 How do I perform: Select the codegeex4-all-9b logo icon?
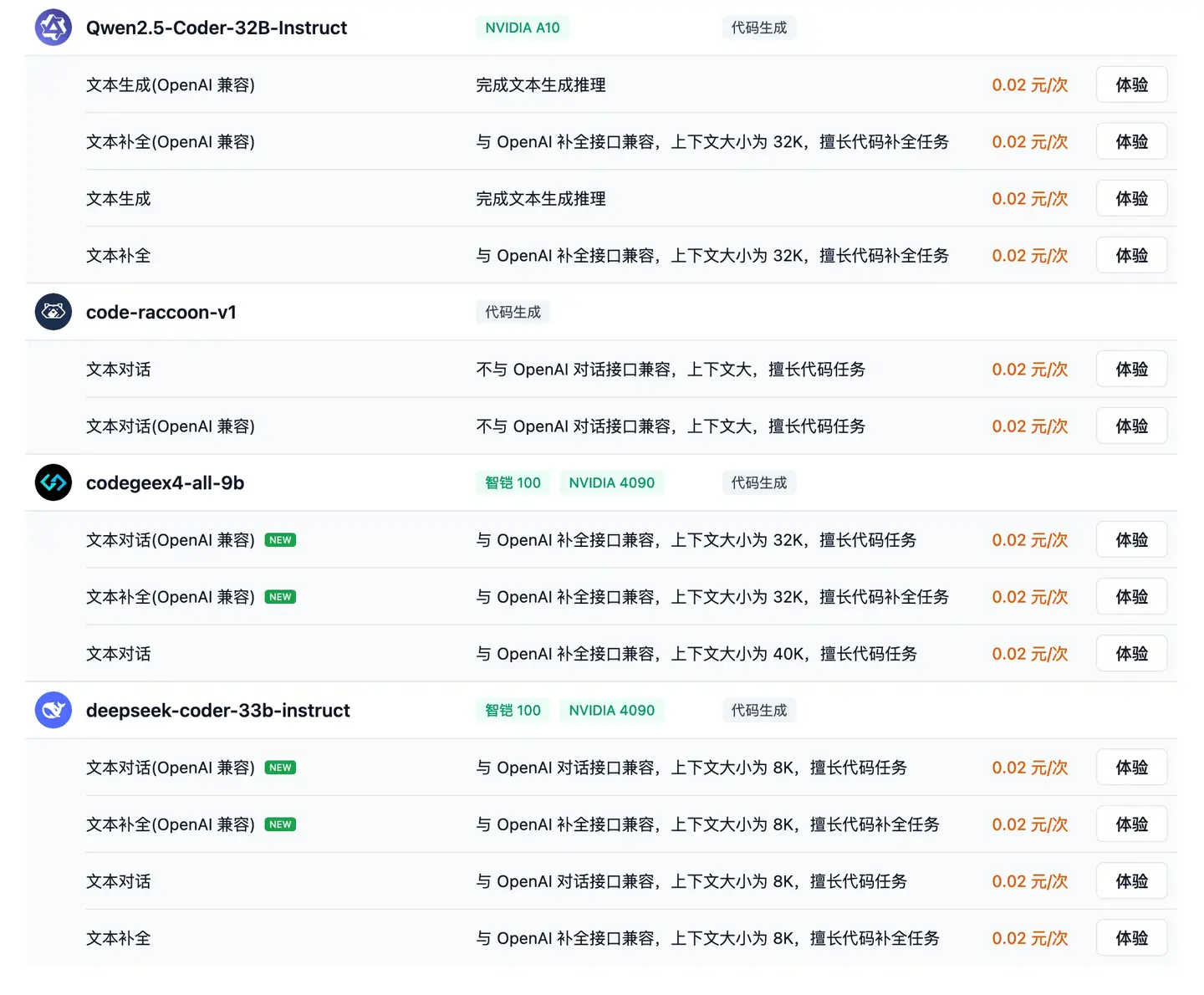pos(53,483)
